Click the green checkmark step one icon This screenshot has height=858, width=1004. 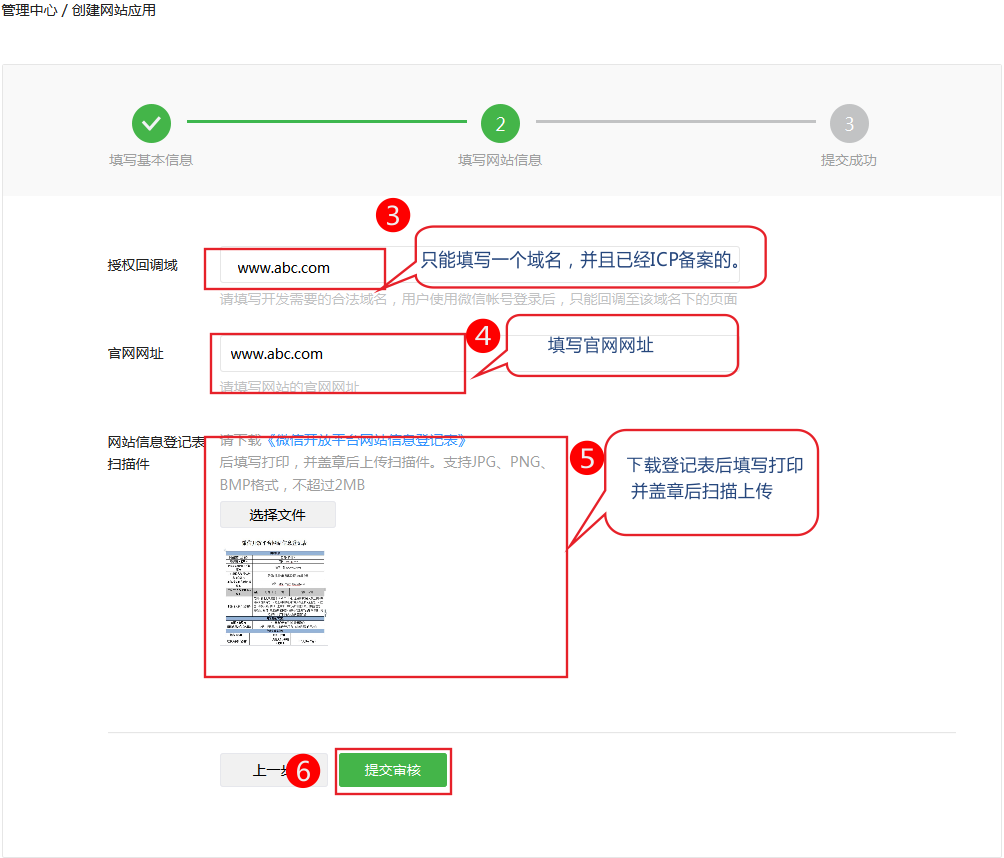click(x=151, y=124)
